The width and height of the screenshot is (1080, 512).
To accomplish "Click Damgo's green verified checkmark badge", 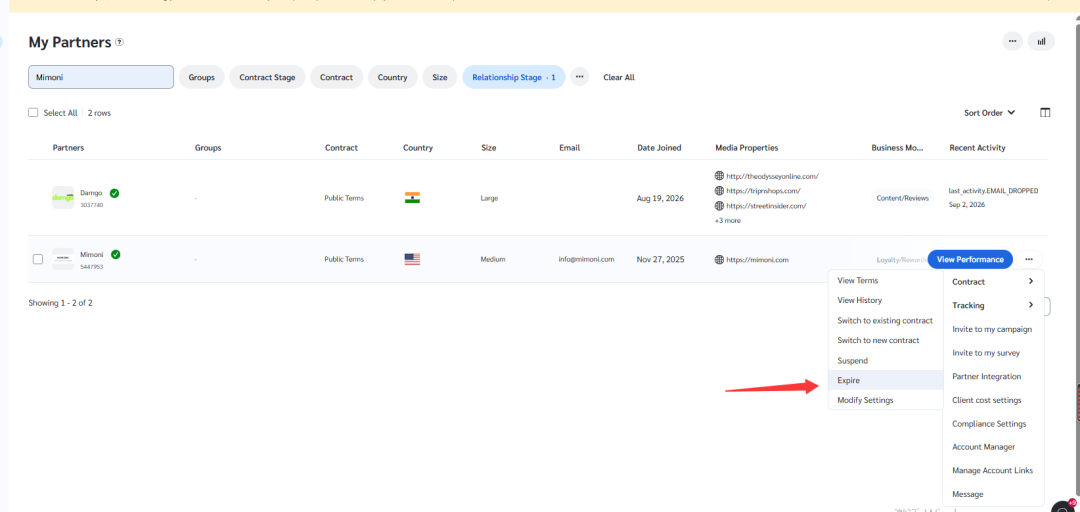I will click(114, 193).
